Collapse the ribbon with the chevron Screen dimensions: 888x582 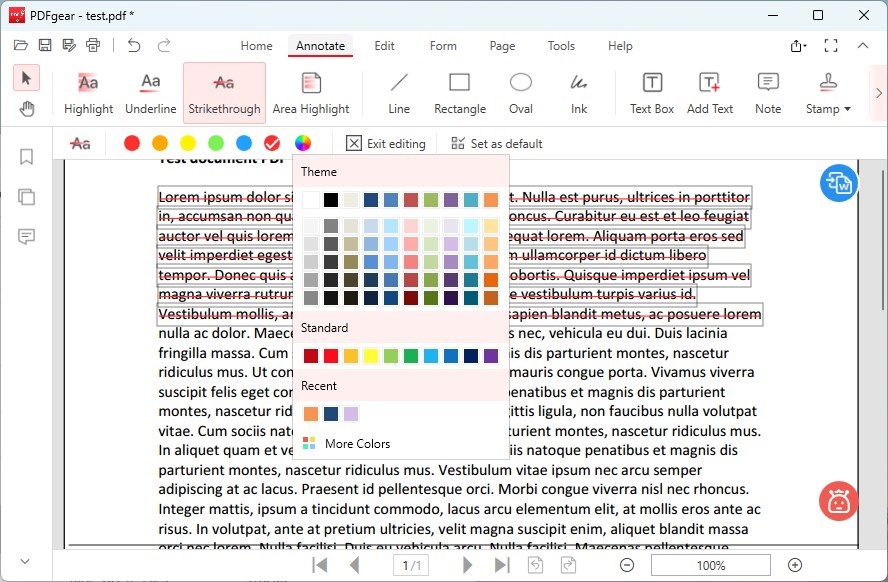[x=863, y=45]
